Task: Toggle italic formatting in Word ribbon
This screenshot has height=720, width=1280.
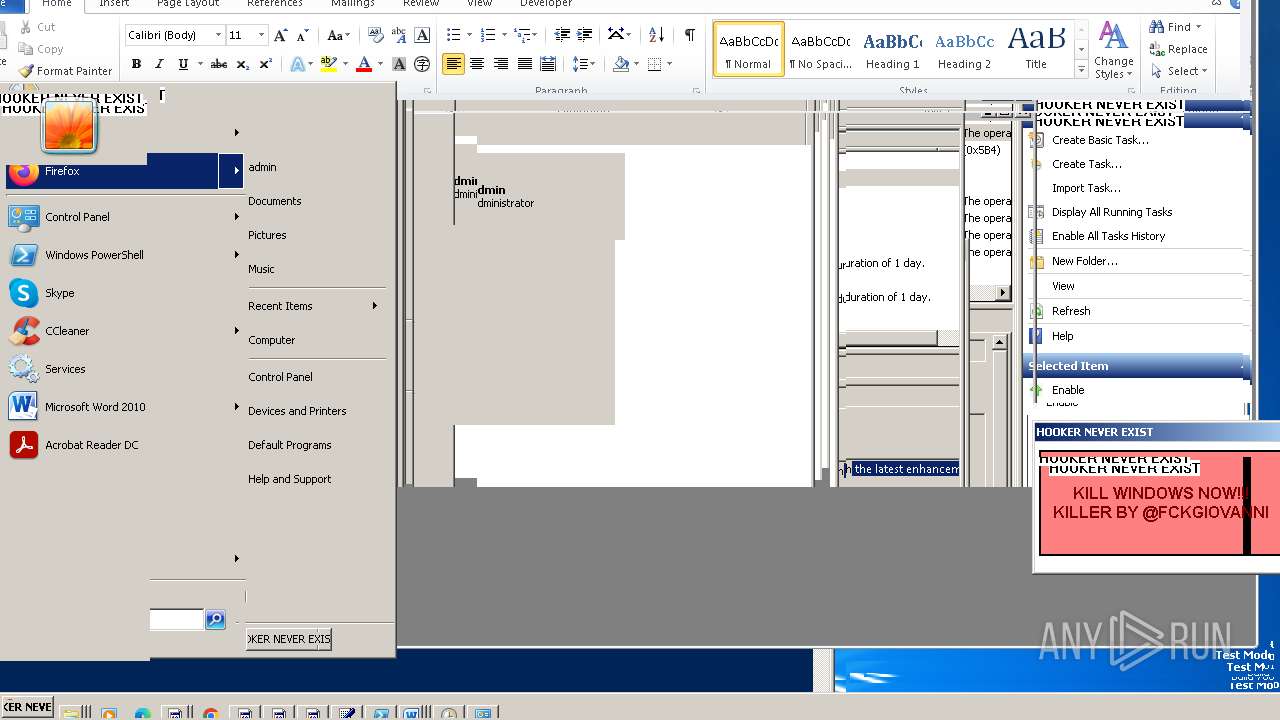Action: [x=159, y=64]
